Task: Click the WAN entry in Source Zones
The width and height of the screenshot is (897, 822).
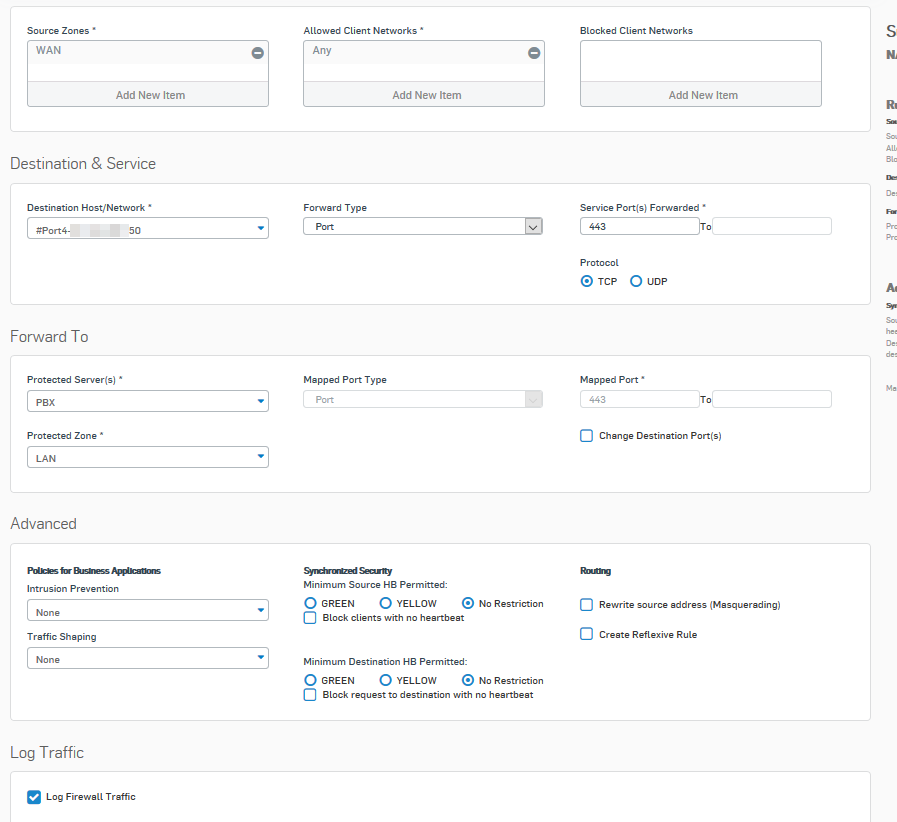Action: [49, 50]
